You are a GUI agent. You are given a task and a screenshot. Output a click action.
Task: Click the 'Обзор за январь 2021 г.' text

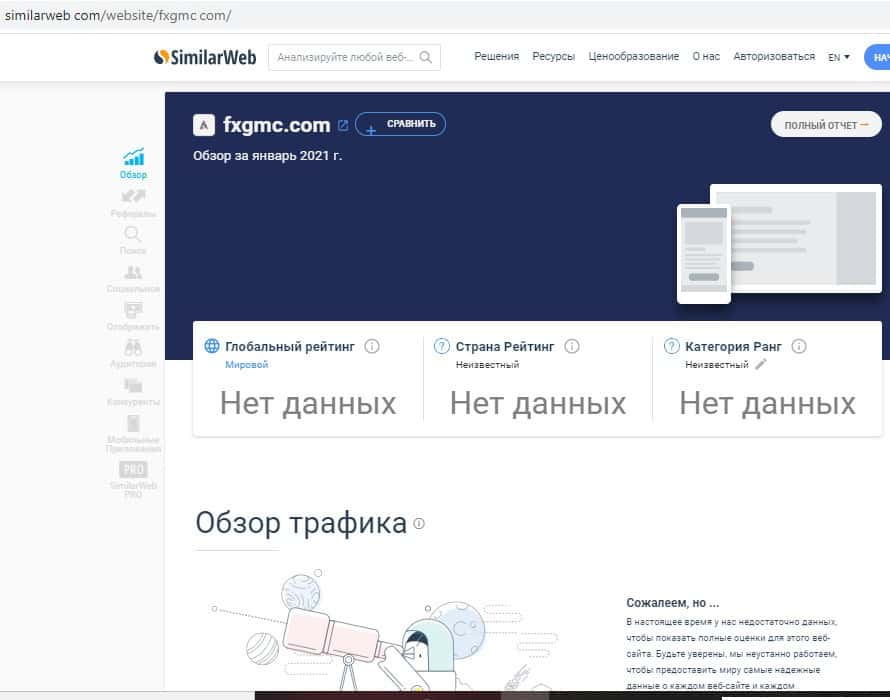pos(267,156)
